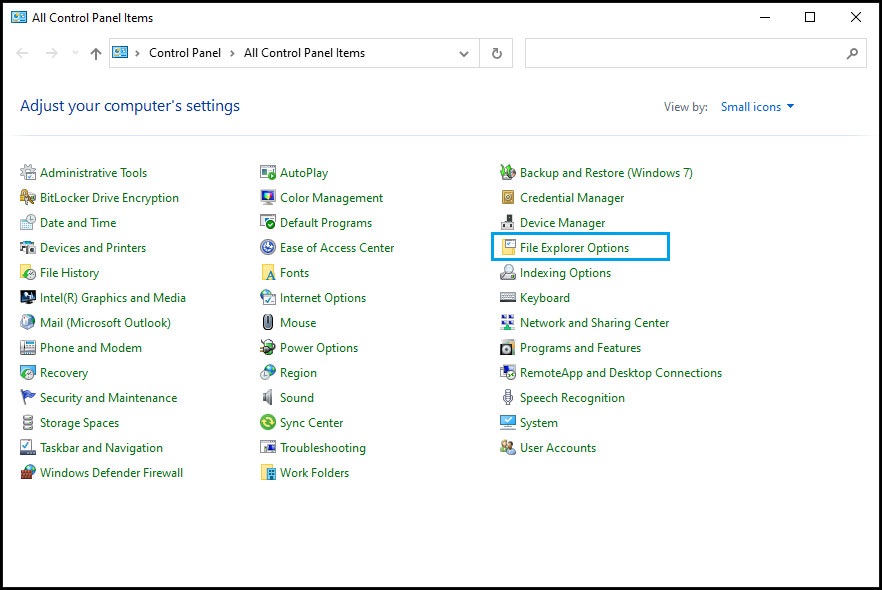Screen dimensions: 882x590
Task: Click the Forward navigation arrow
Action: (52, 53)
